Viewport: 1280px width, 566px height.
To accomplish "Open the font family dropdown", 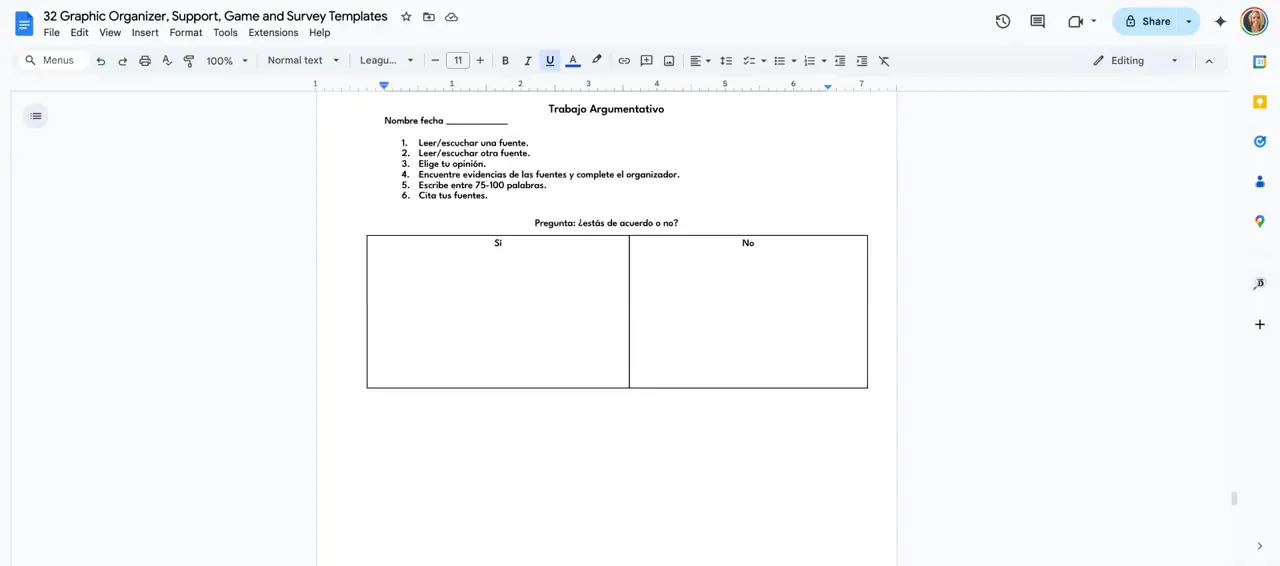I will (x=387, y=61).
